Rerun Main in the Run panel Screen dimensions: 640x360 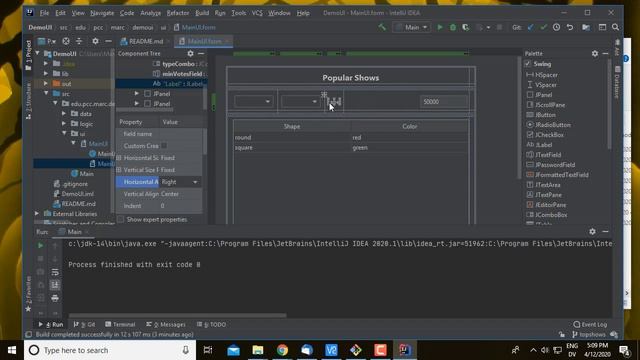click(40, 246)
